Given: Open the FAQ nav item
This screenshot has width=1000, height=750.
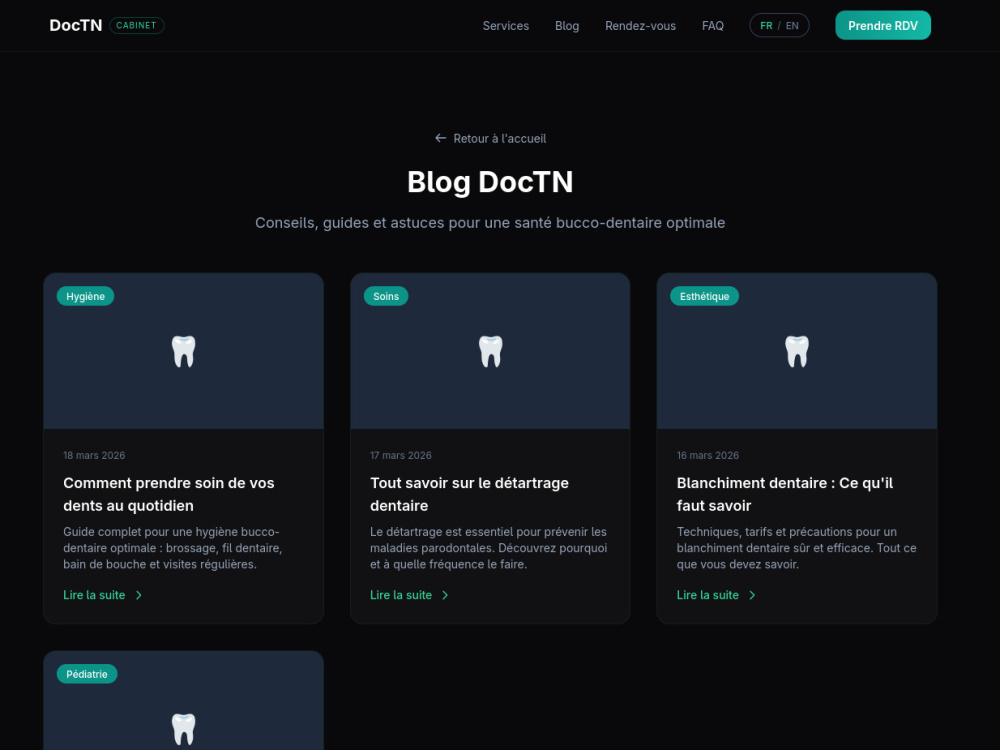Looking at the screenshot, I should coord(712,26).
